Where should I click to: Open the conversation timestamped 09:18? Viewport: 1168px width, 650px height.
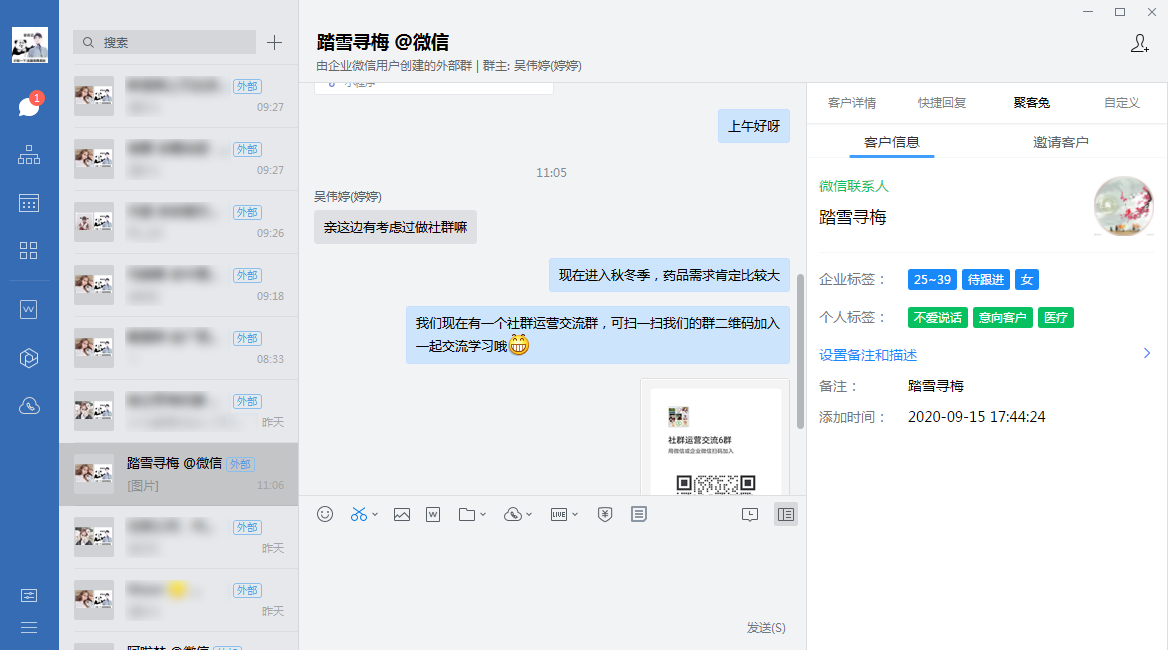179,285
